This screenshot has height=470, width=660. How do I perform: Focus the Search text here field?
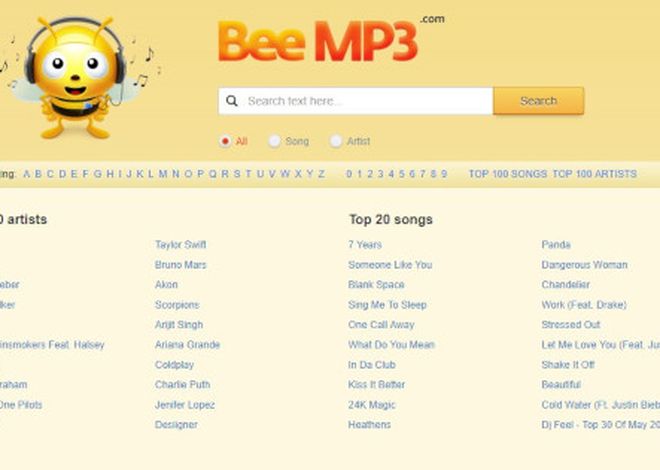click(x=355, y=101)
